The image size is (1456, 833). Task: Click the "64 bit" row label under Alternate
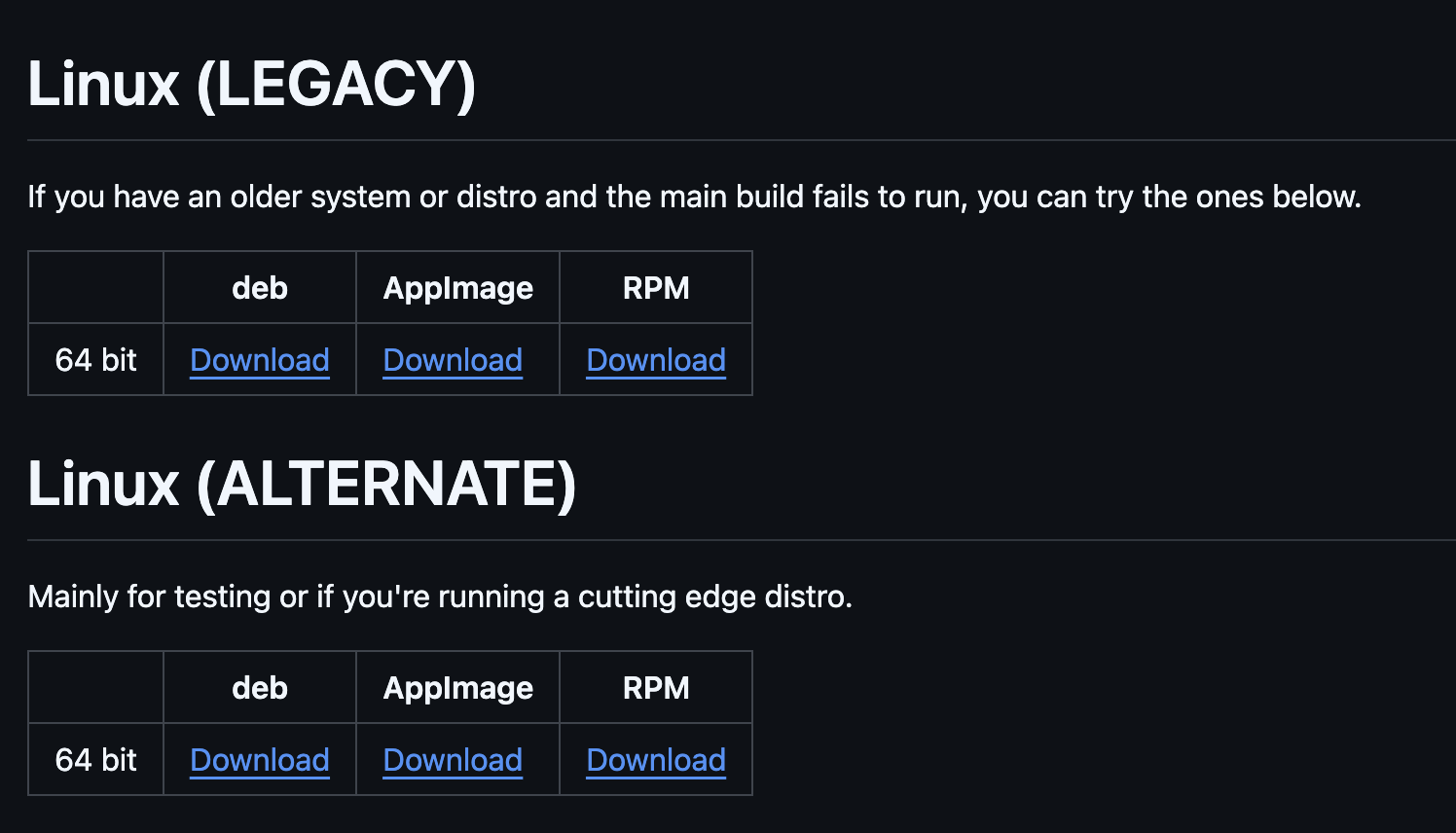click(x=96, y=760)
